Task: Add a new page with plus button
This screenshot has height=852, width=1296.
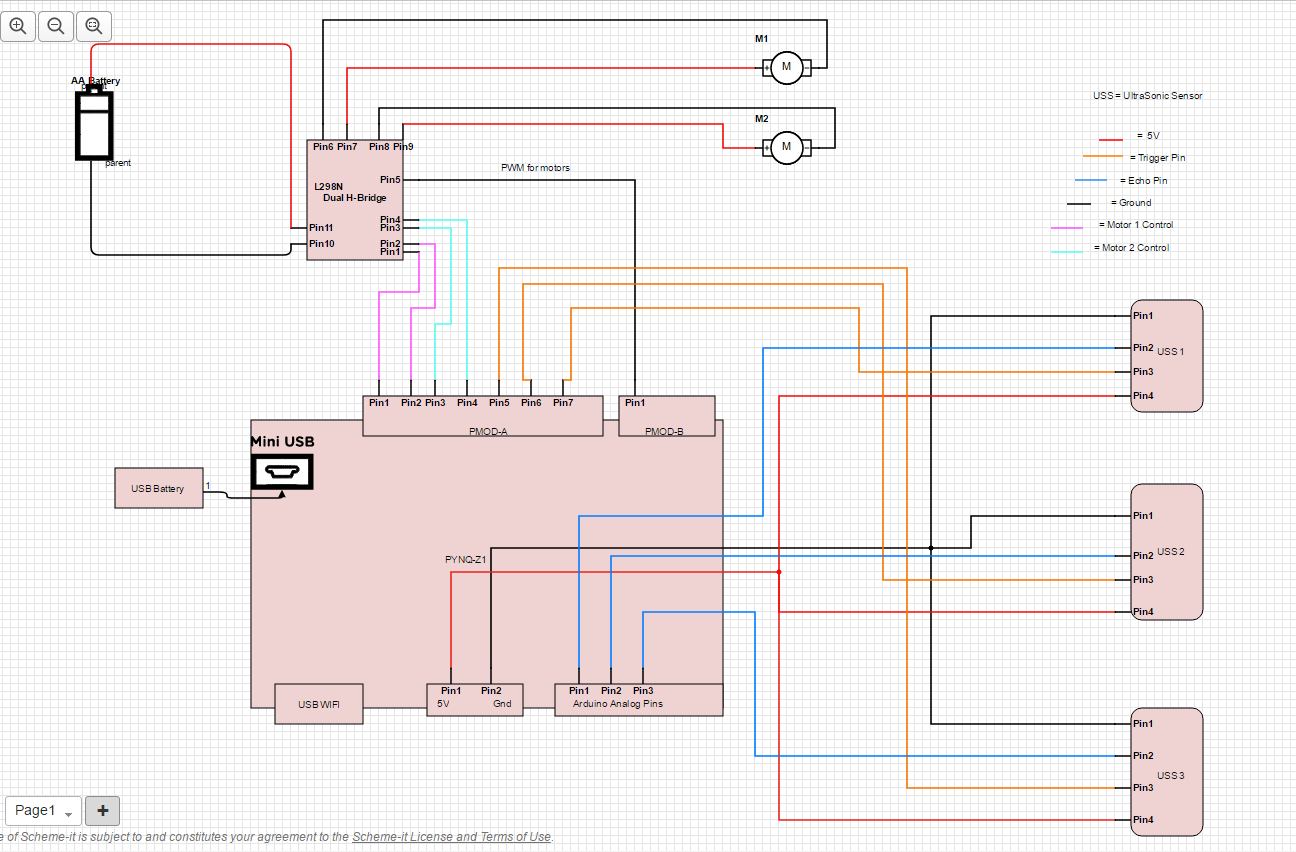Action: coord(102,810)
